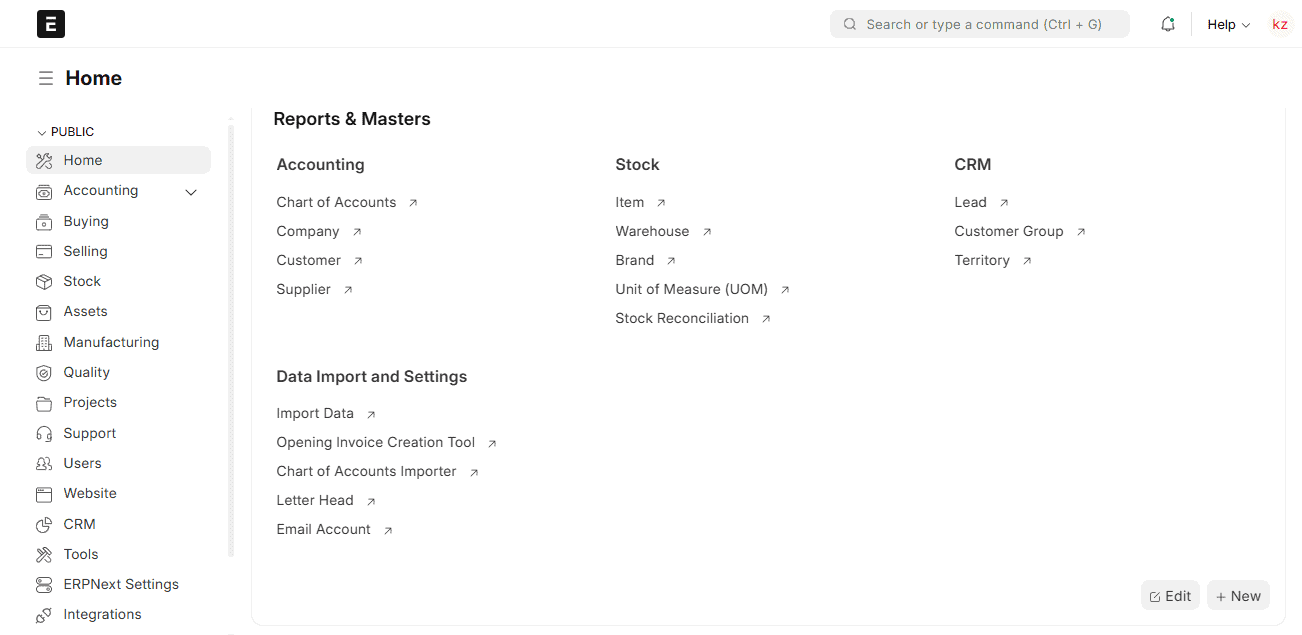Open the Item link under Stock

[630, 202]
